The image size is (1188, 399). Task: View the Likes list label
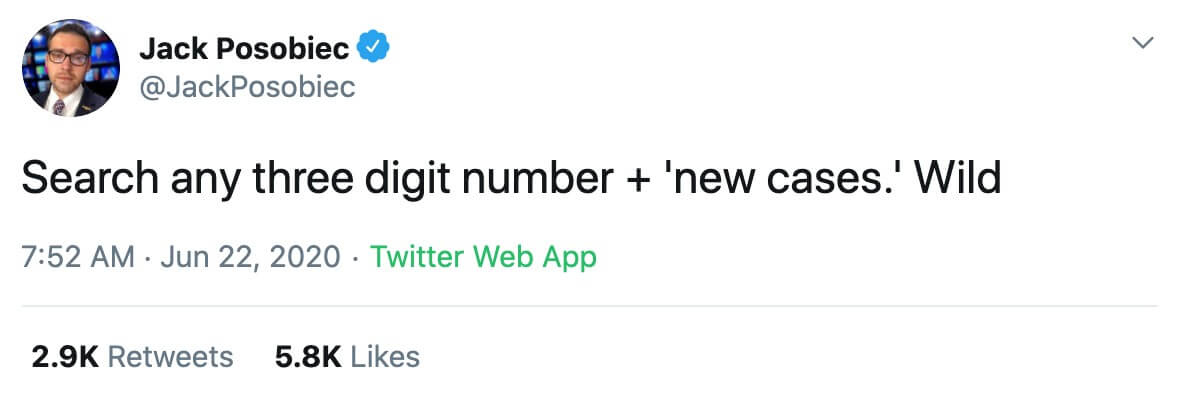click(x=384, y=356)
